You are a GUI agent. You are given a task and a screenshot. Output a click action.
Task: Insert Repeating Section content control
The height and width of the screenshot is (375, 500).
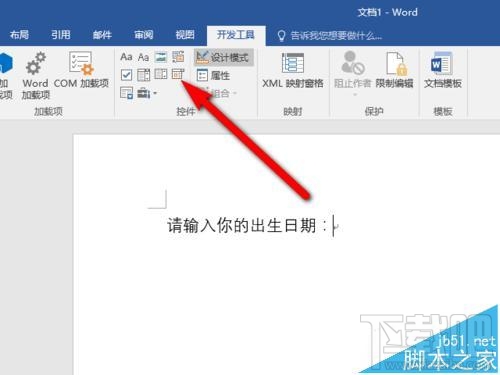click(x=127, y=93)
